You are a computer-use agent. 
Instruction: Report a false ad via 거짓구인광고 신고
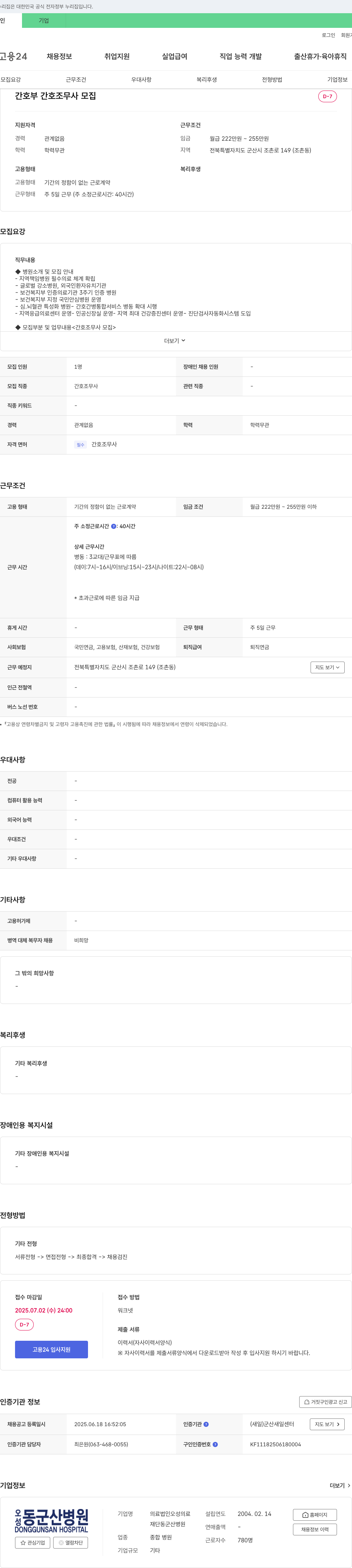tap(325, 1402)
